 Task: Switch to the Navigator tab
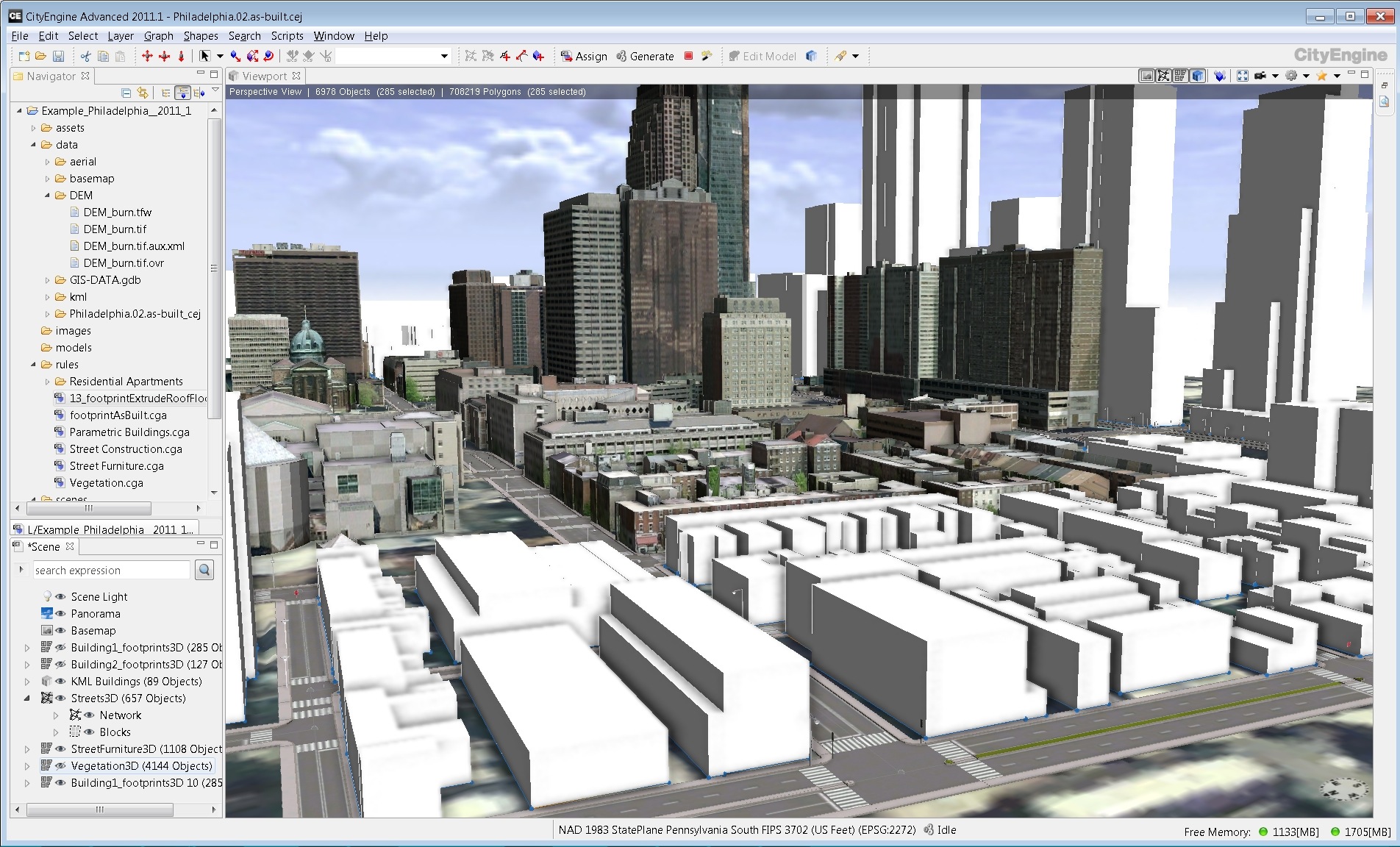51,76
